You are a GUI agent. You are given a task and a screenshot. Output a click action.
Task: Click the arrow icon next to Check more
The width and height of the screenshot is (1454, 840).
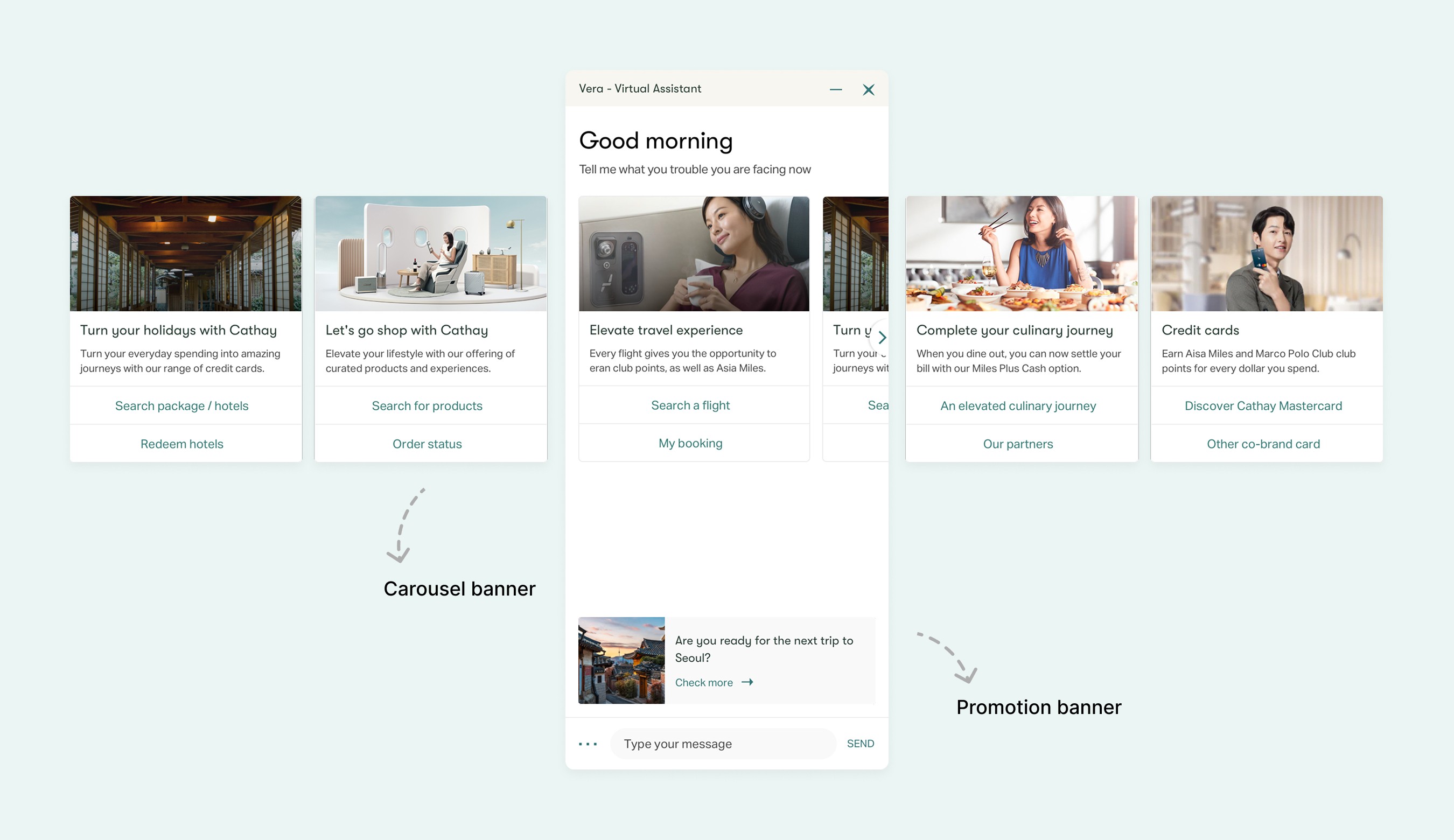point(747,682)
